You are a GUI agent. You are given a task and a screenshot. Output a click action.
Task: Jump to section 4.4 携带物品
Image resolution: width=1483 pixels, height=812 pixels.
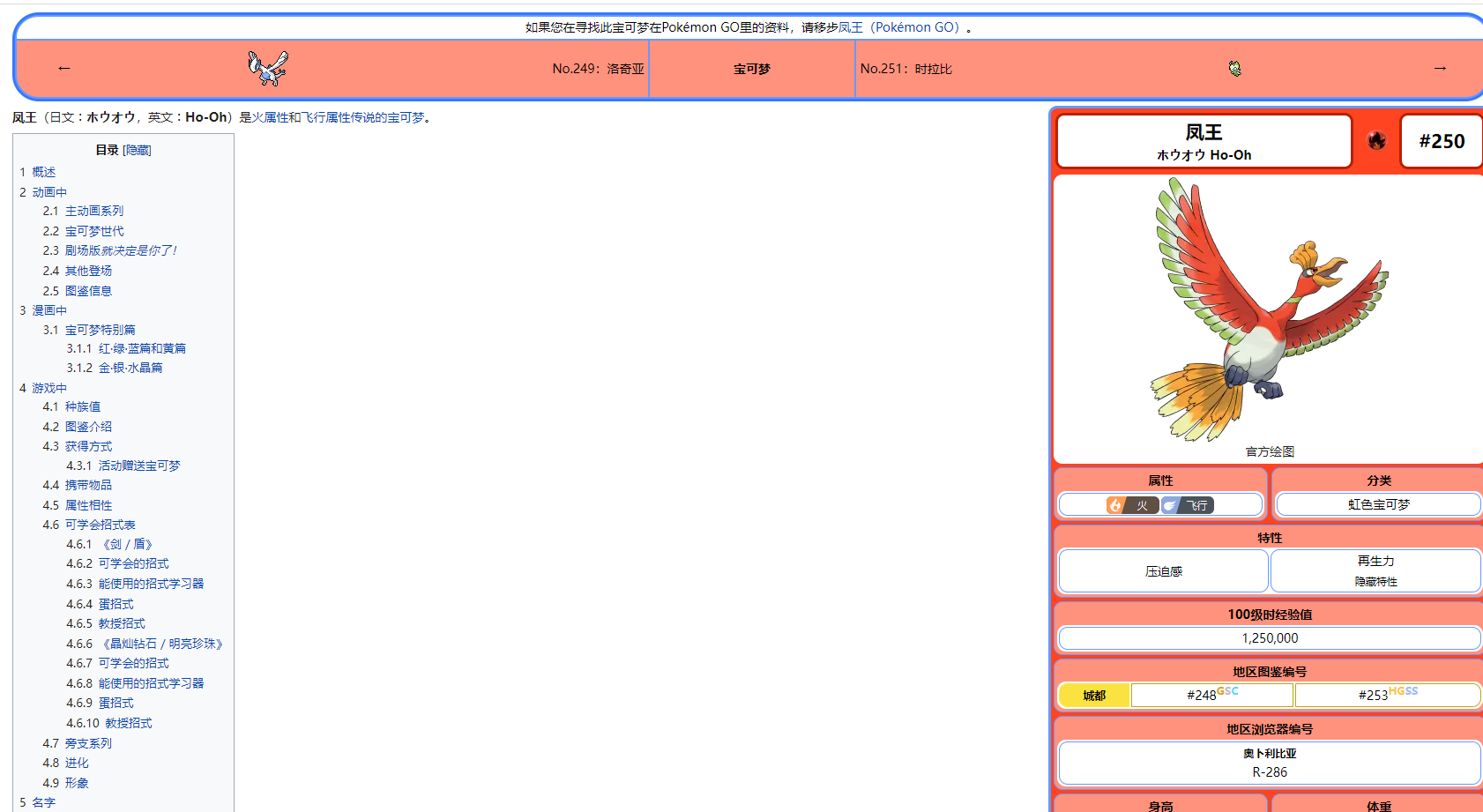coord(78,485)
